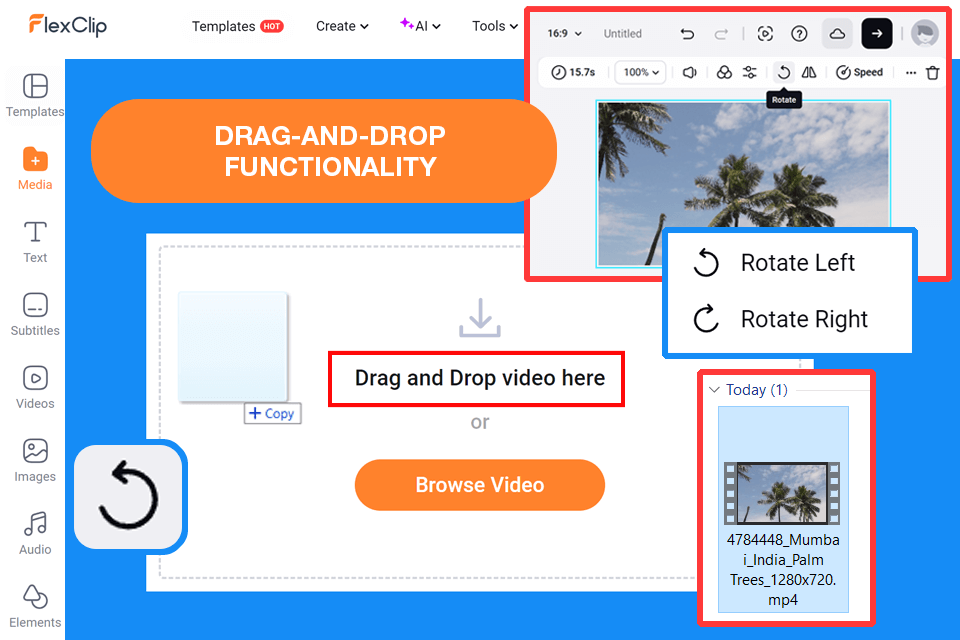This screenshot has width=960, height=640.
Task: Click the FlexClip logo
Action: pos(67,25)
